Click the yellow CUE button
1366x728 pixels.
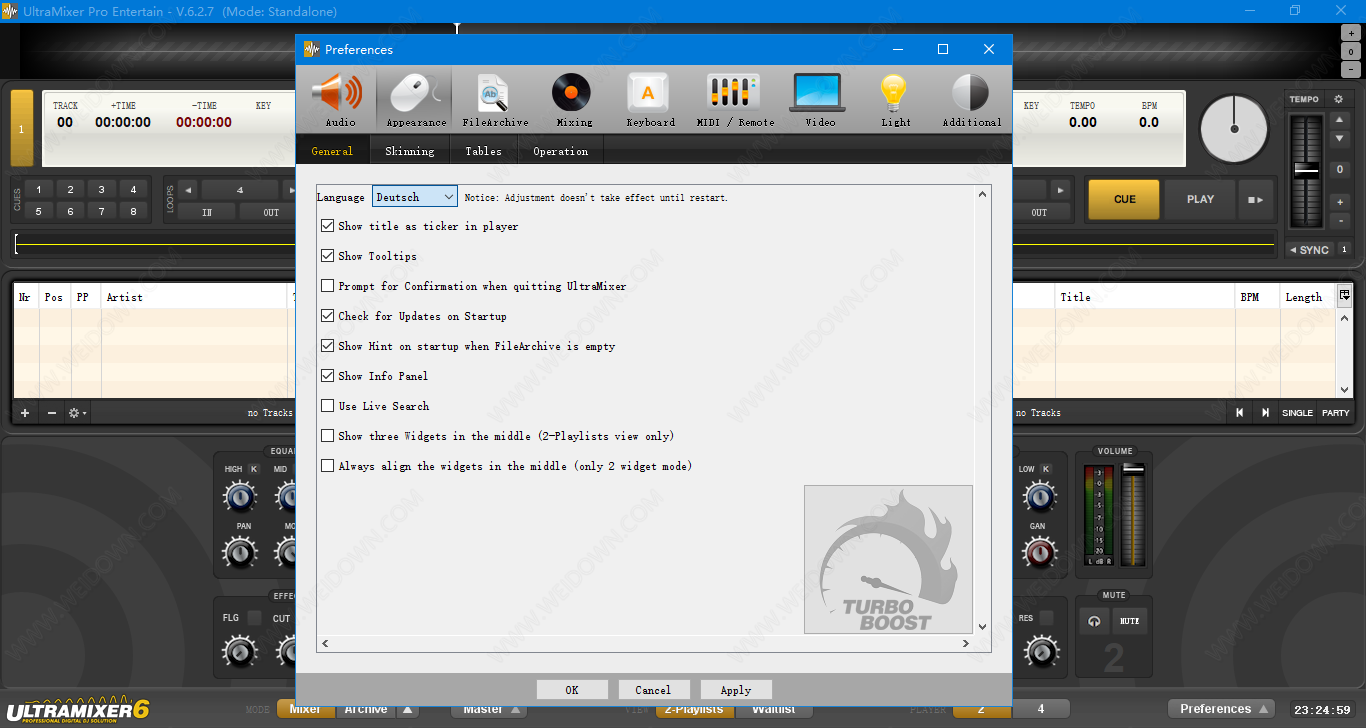(x=1124, y=199)
